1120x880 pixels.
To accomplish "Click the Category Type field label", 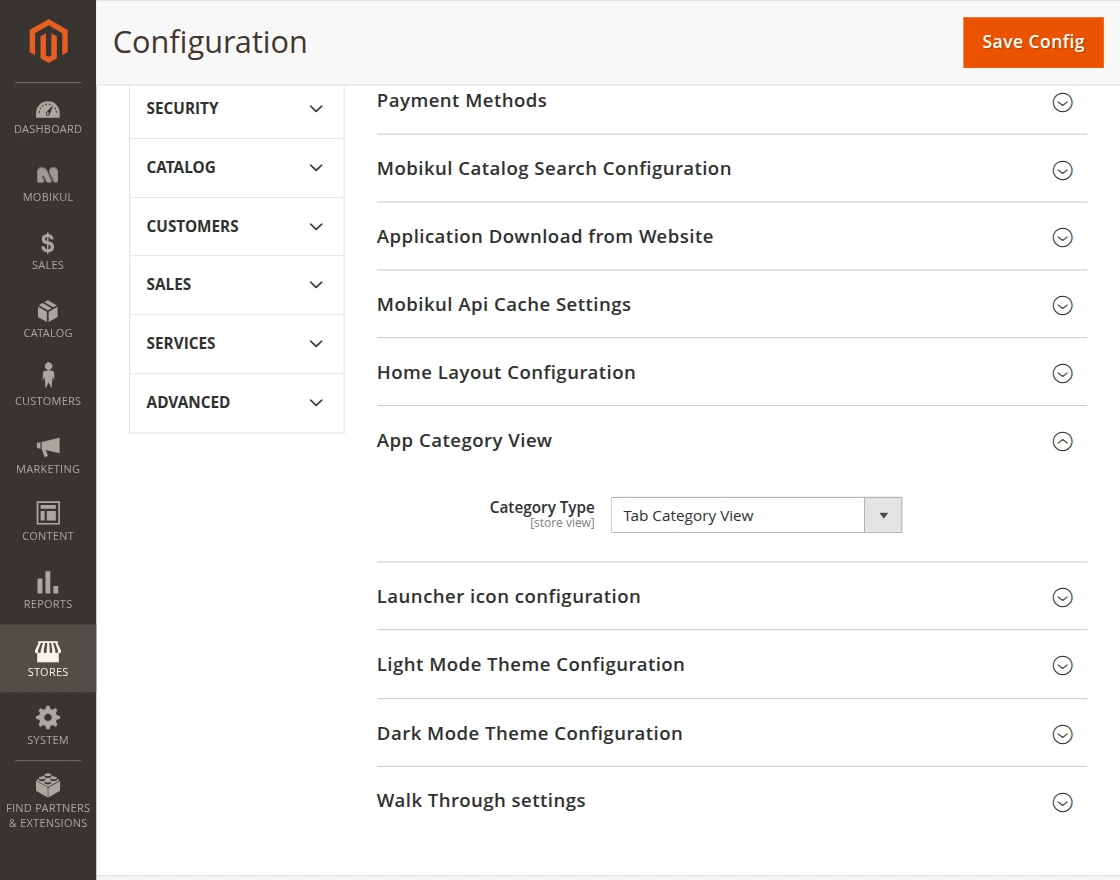I will [541, 507].
